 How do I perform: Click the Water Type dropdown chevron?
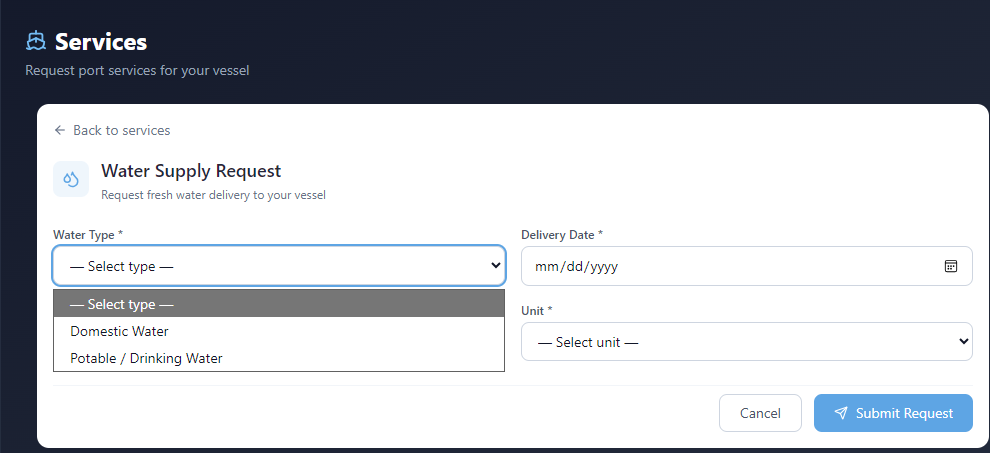coord(496,265)
